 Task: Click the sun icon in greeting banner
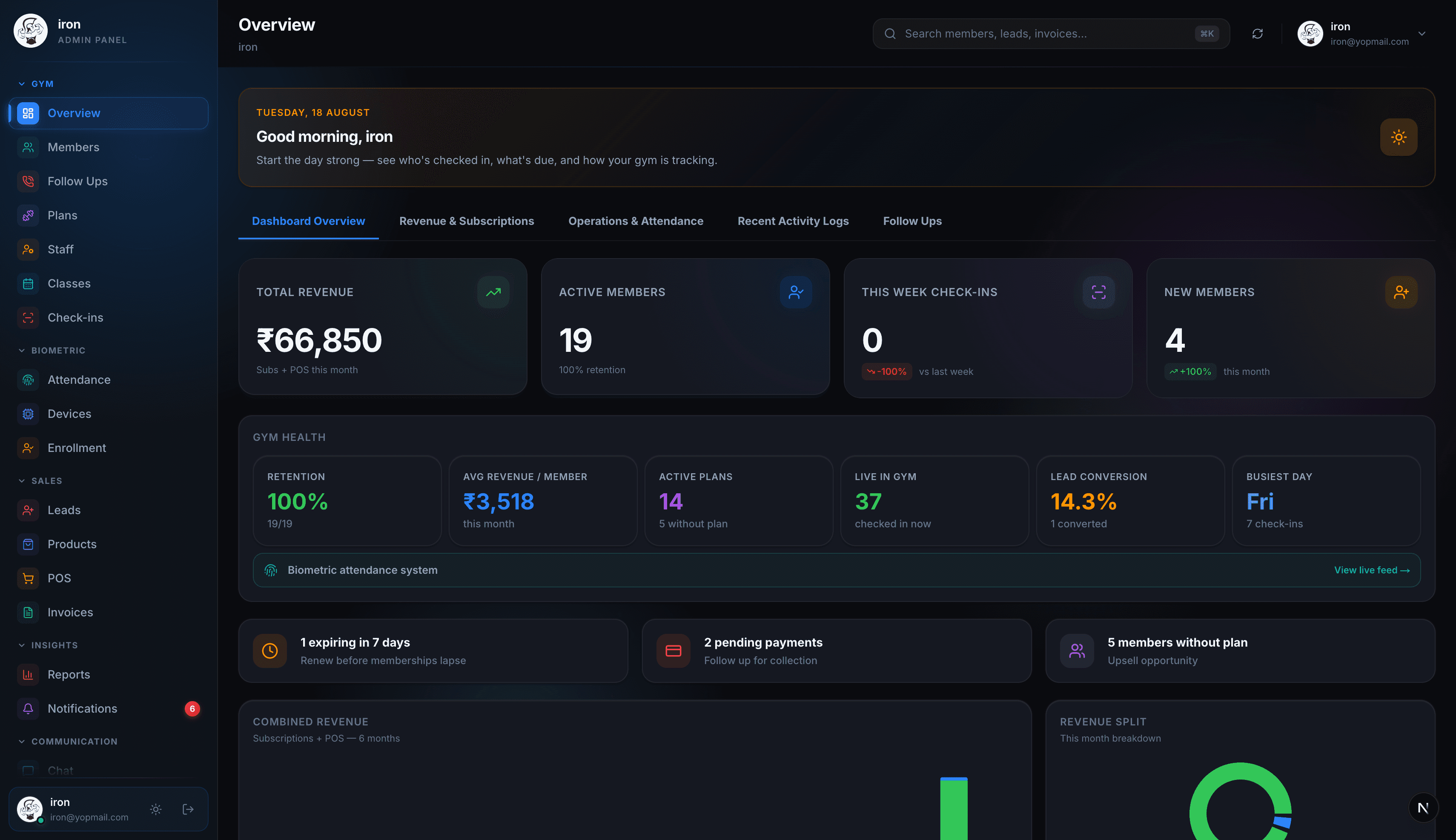pyautogui.click(x=1399, y=137)
